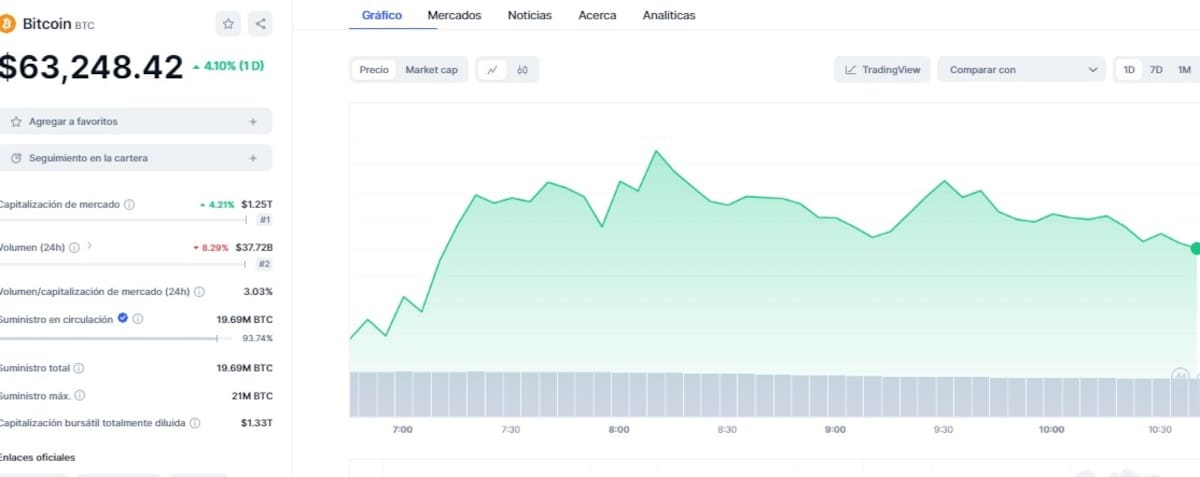Click the share icon next to Bitcoin
The image size is (1200, 477).
point(260,23)
